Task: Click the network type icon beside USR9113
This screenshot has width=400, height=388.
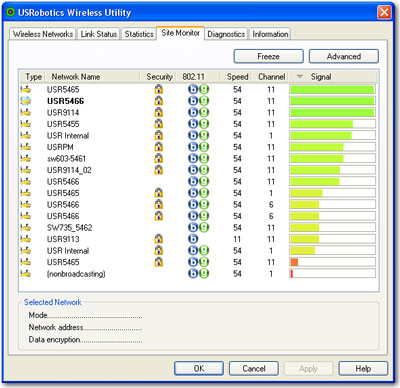Action: [26, 239]
